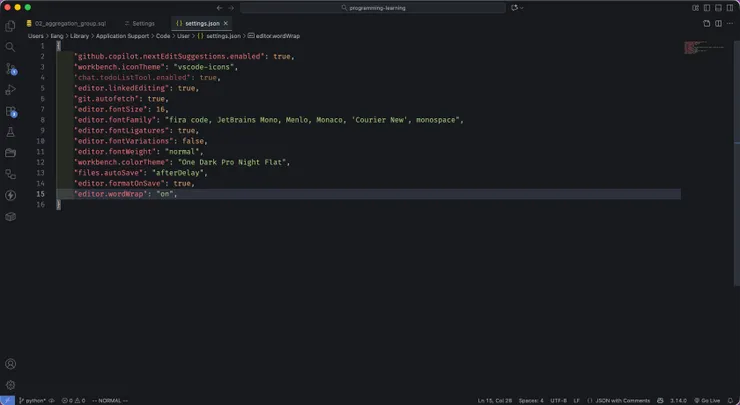Open the Testing flask view
740x405 pixels.
(10, 132)
